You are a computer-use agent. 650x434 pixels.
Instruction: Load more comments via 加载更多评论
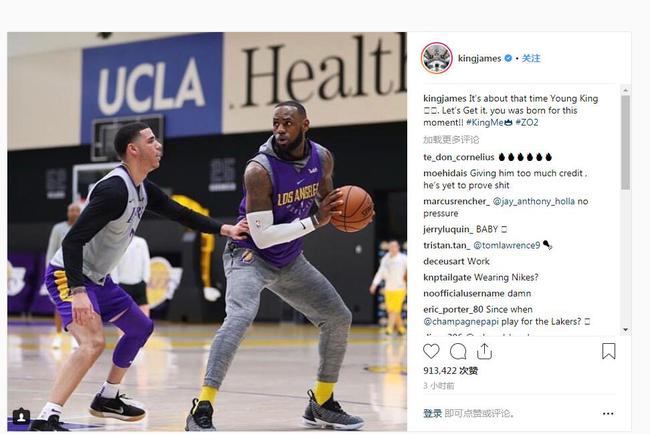pyautogui.click(x=451, y=140)
